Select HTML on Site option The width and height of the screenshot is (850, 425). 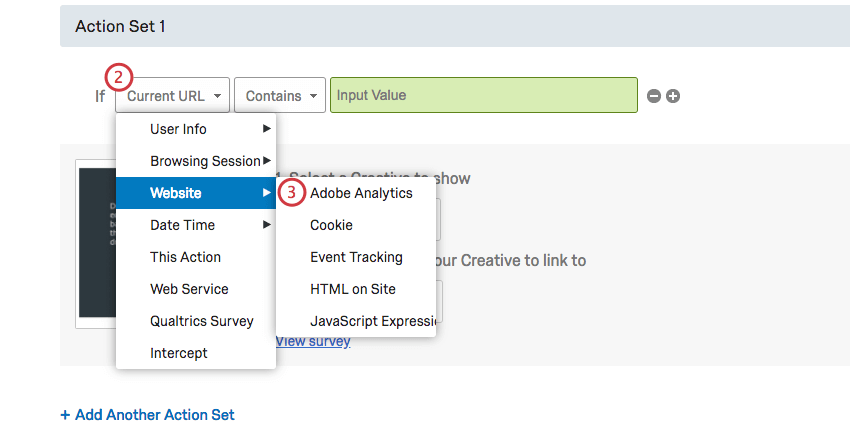point(352,289)
